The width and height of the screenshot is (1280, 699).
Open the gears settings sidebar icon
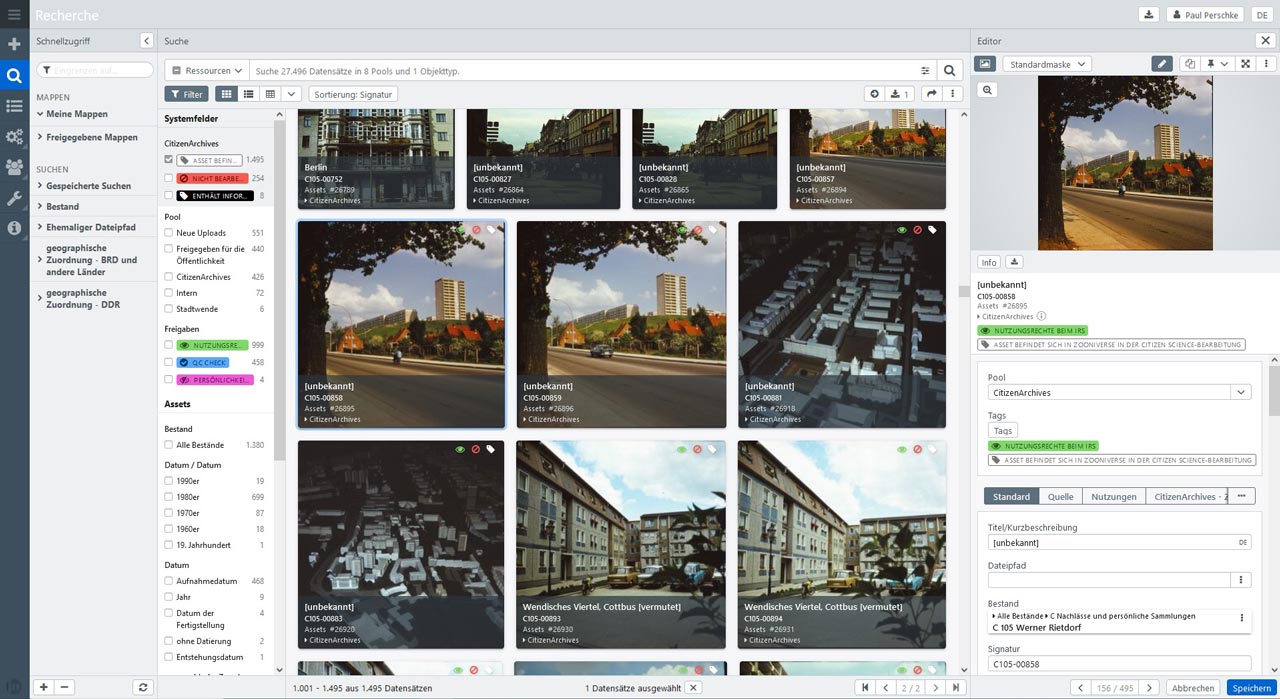click(14, 136)
